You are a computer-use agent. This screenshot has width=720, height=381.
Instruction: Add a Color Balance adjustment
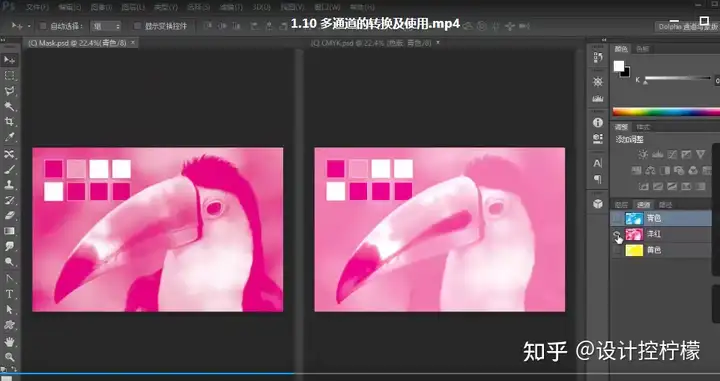(650, 171)
